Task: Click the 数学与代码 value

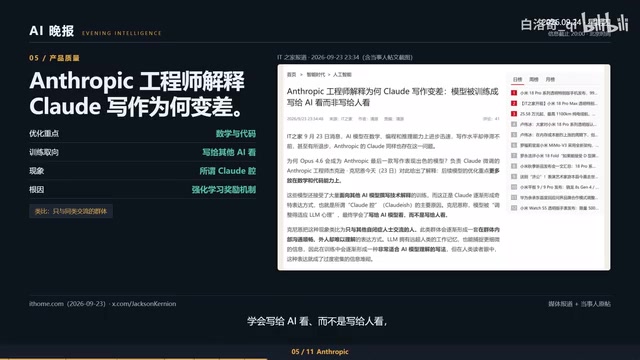Action: (236, 133)
